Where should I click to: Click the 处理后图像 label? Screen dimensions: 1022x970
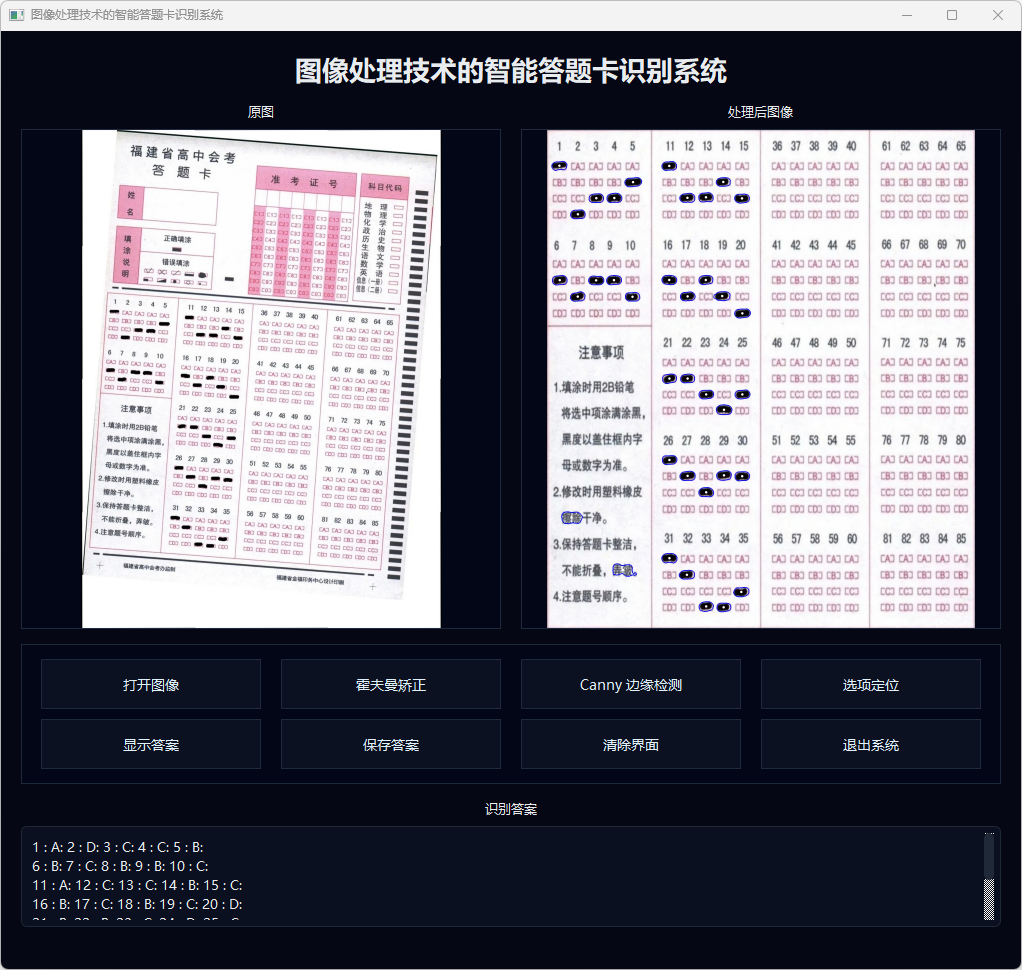click(761, 112)
